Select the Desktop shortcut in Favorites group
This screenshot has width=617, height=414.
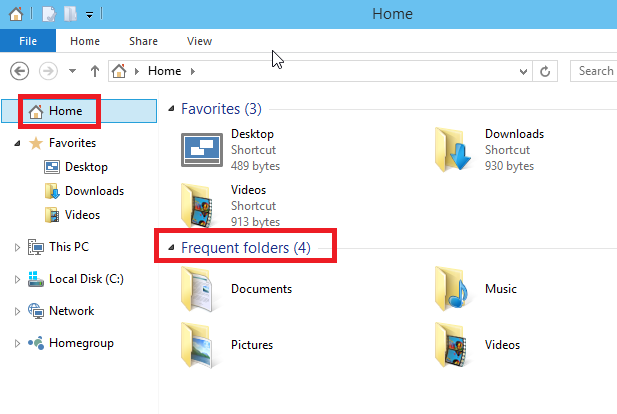[x=230, y=150]
